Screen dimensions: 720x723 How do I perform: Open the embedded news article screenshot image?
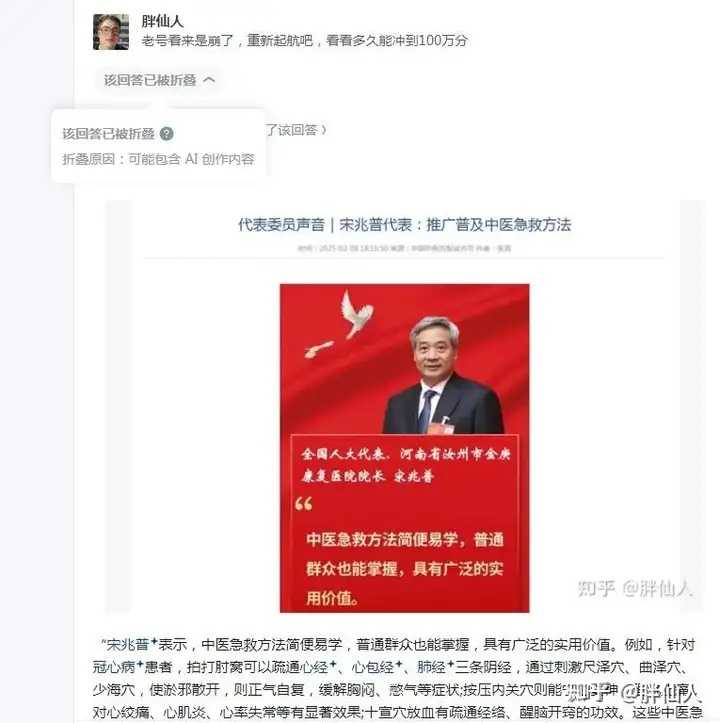click(x=404, y=407)
